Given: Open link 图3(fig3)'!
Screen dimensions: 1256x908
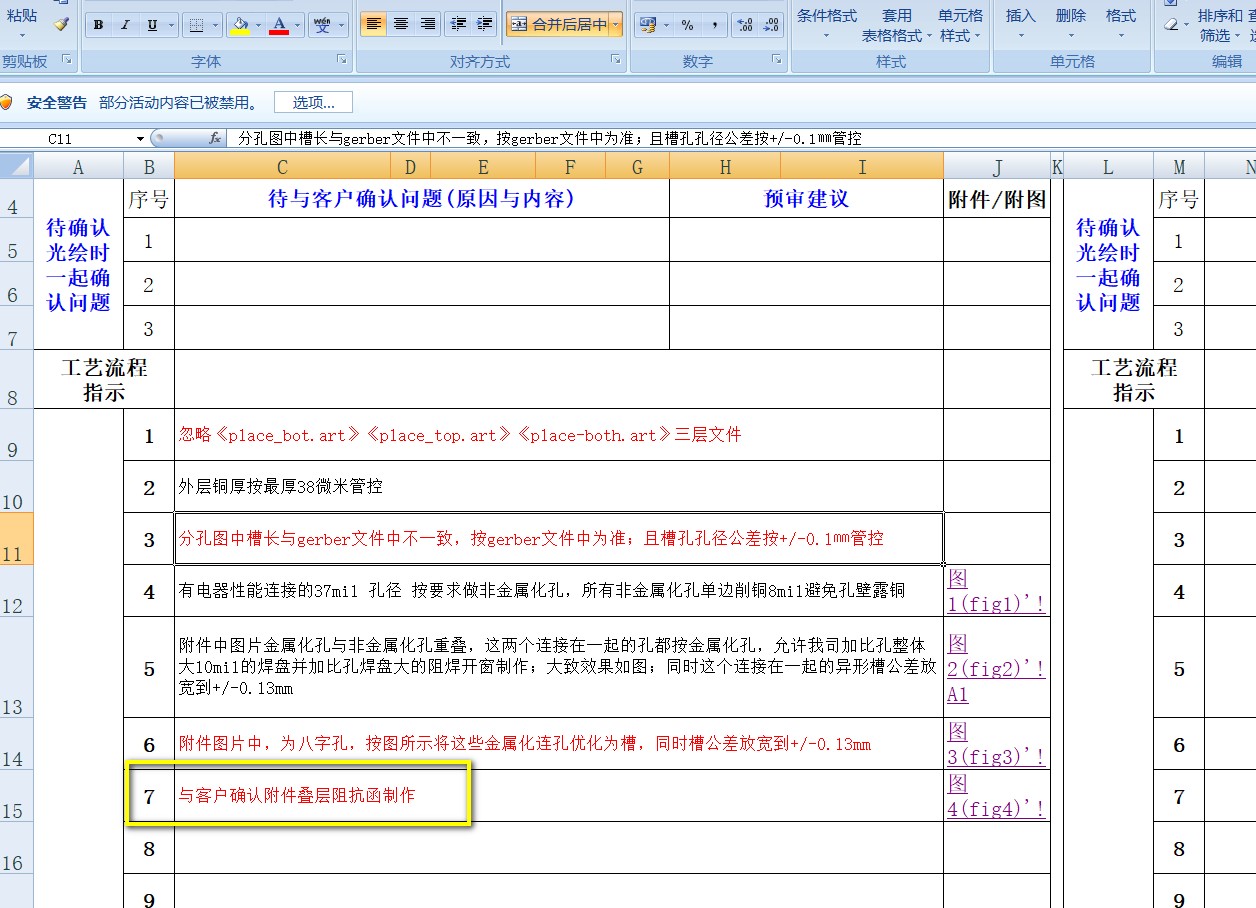Looking at the screenshot, I should coord(996,744).
